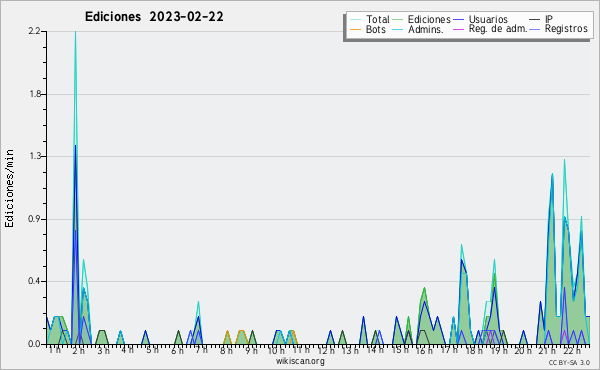
Task: Click the '8 h' x-axis label
Action: [x=226, y=350]
